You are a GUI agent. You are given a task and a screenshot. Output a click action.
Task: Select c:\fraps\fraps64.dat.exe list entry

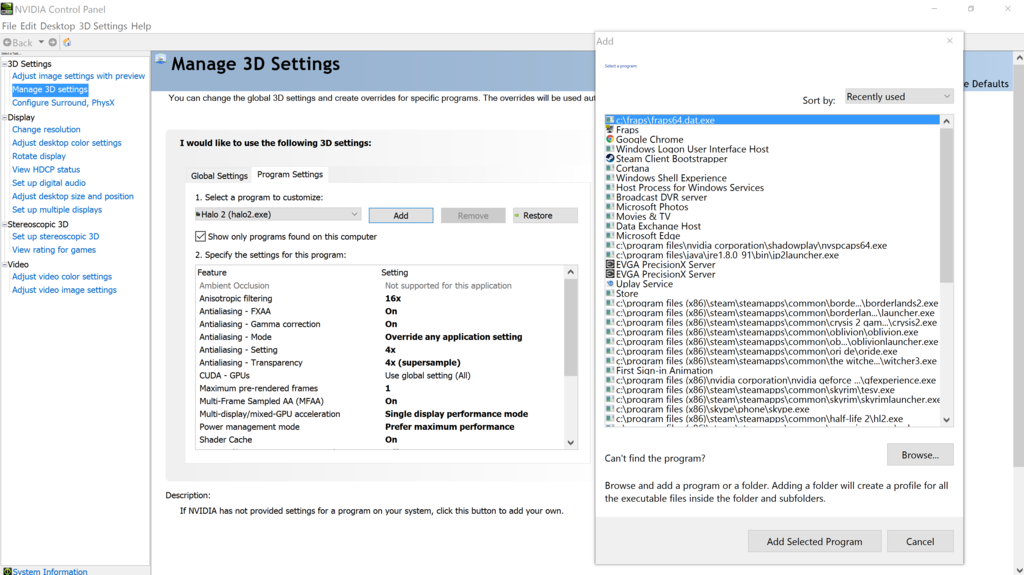point(773,120)
